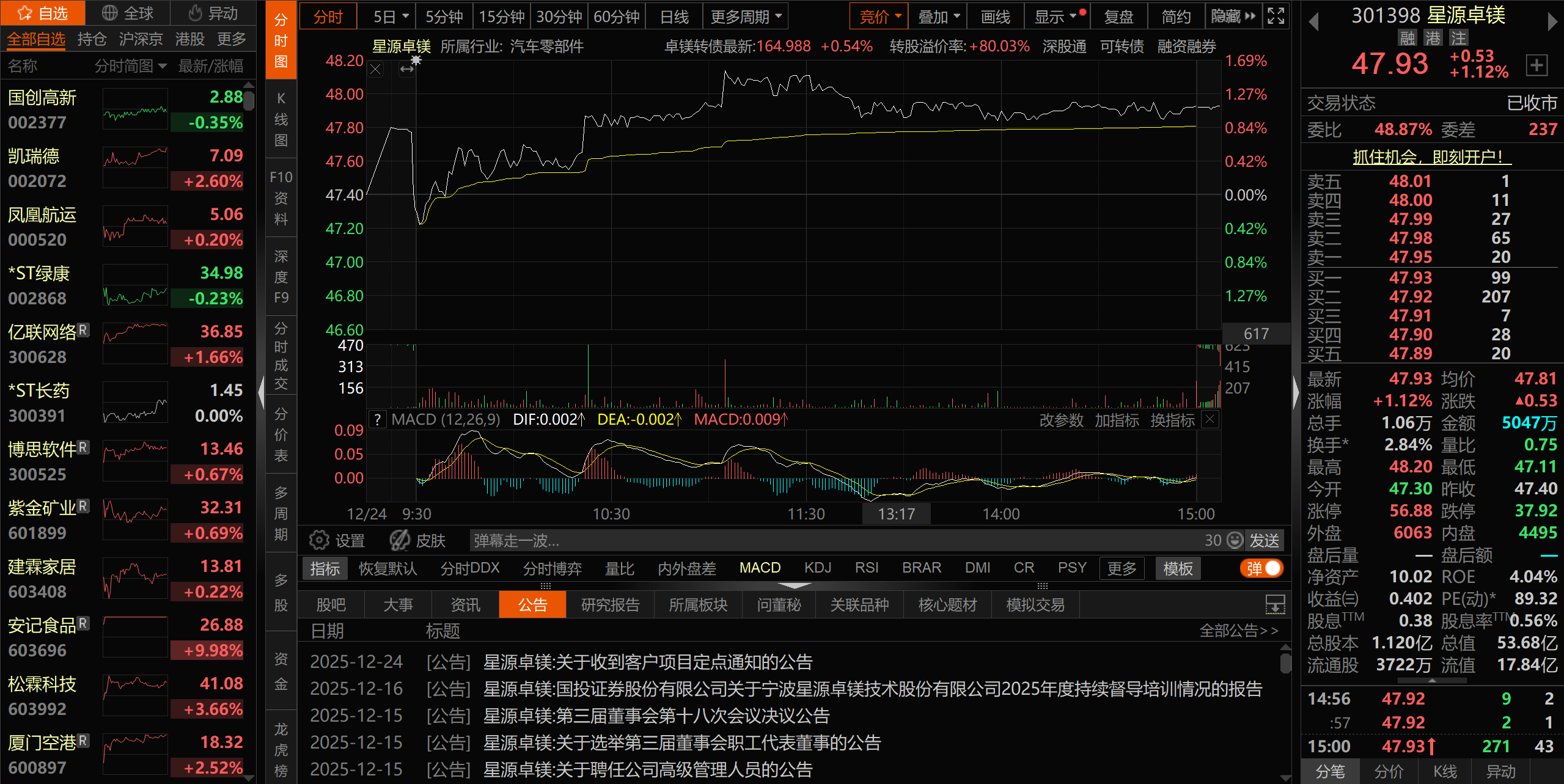Viewport: 1564px width, 784px height.
Task: Open chart settings gear icon
Action: [x=319, y=540]
